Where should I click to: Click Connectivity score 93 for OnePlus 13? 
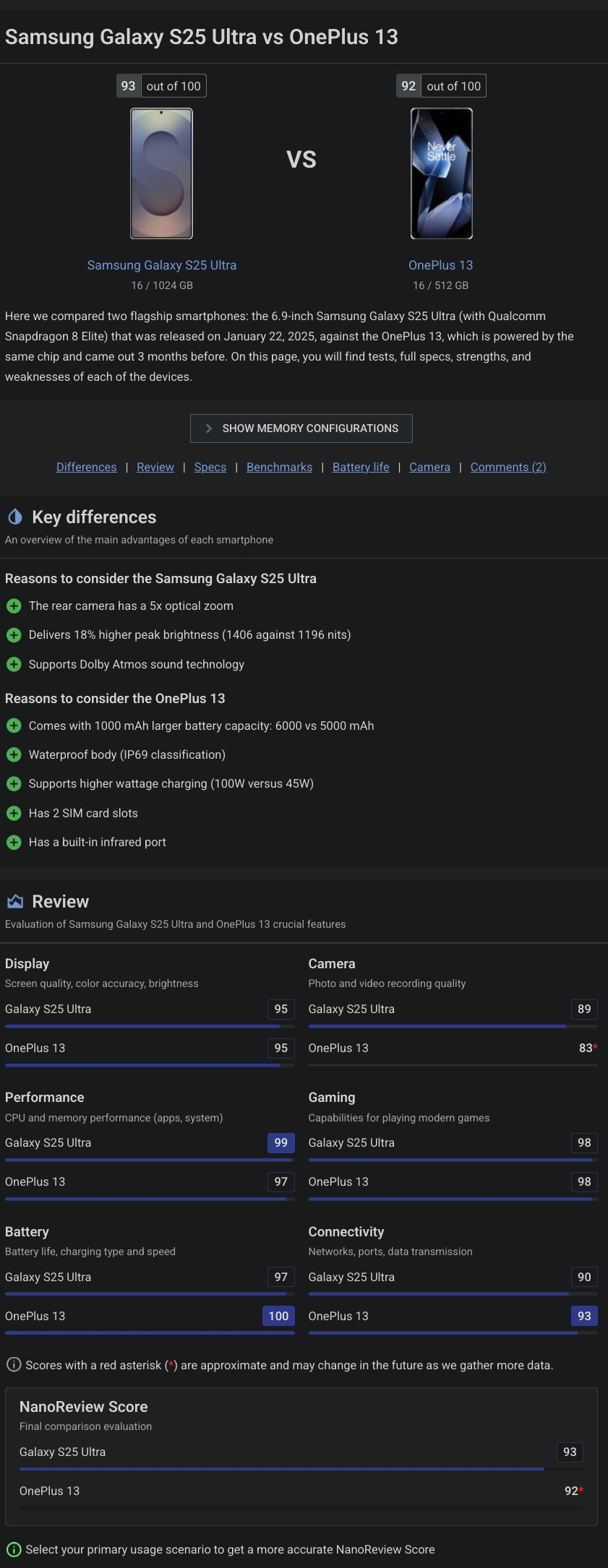pos(584,1316)
